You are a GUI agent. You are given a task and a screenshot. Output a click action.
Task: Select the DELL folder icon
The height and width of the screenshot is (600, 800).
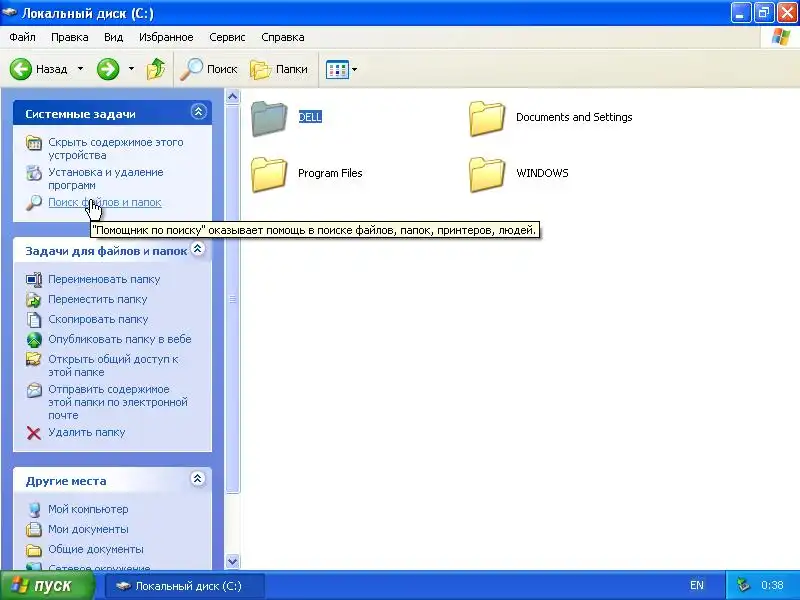coord(269,118)
